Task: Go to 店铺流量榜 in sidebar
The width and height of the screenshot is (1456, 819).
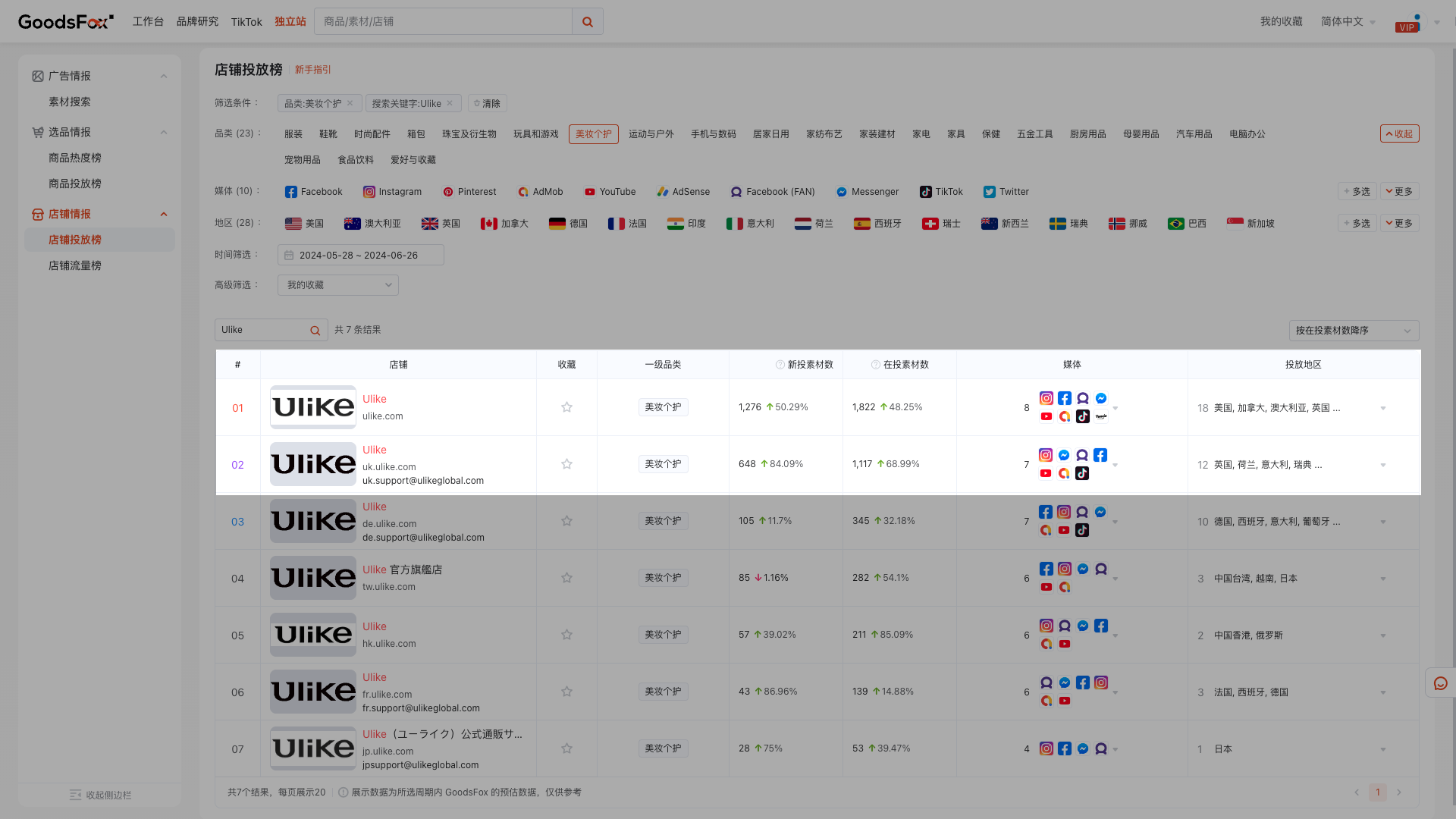Action: (x=75, y=265)
